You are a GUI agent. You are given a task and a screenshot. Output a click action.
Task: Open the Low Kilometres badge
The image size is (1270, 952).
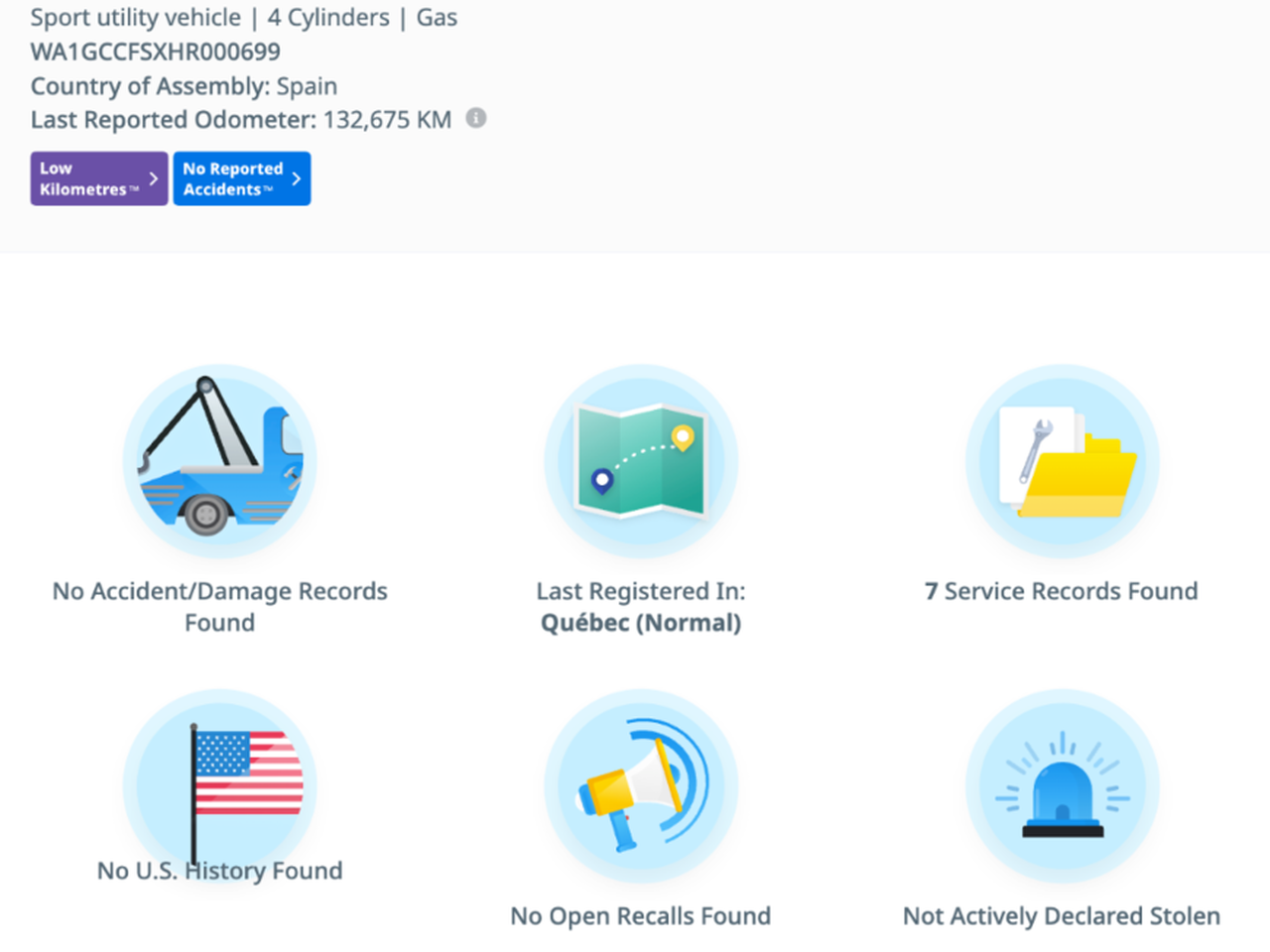89,178
